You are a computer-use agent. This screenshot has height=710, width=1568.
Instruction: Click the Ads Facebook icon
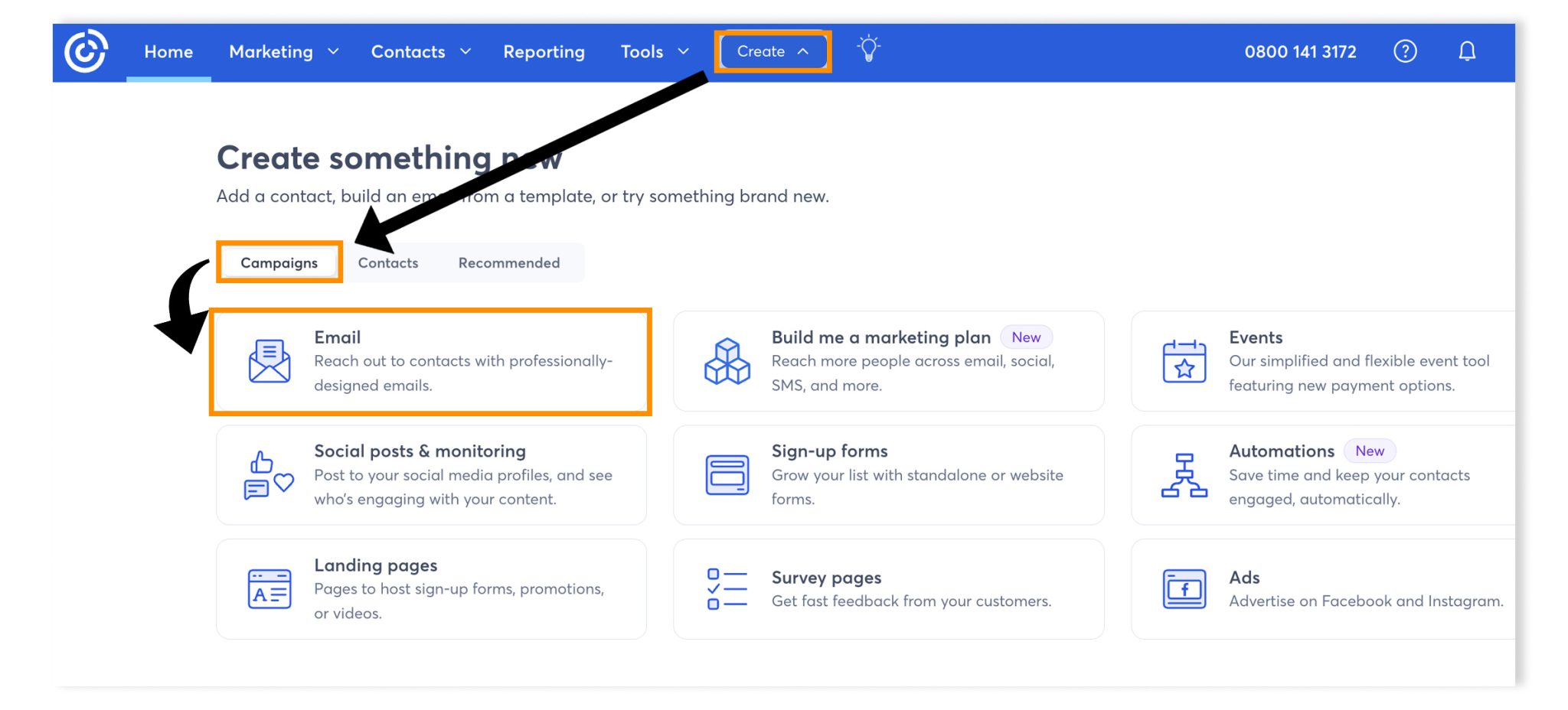1184,588
